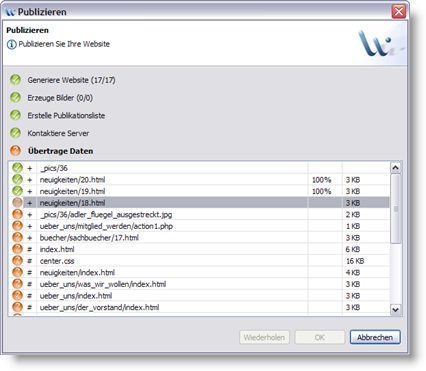Select the highlighted neuigkeiten/18.html file name
The height and width of the screenshot is (371, 426).
click(x=72, y=203)
